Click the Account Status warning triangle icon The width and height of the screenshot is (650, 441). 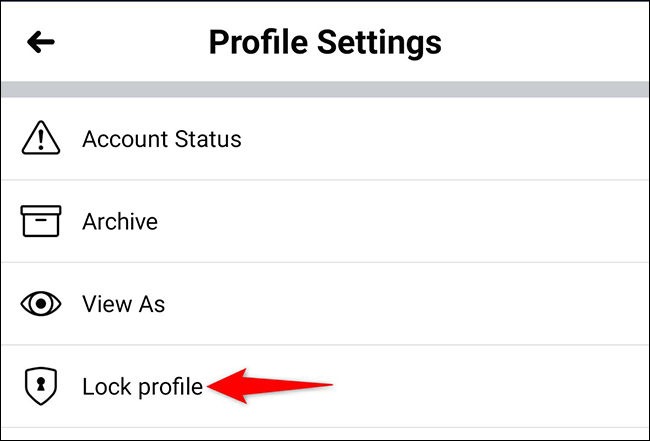point(41,139)
